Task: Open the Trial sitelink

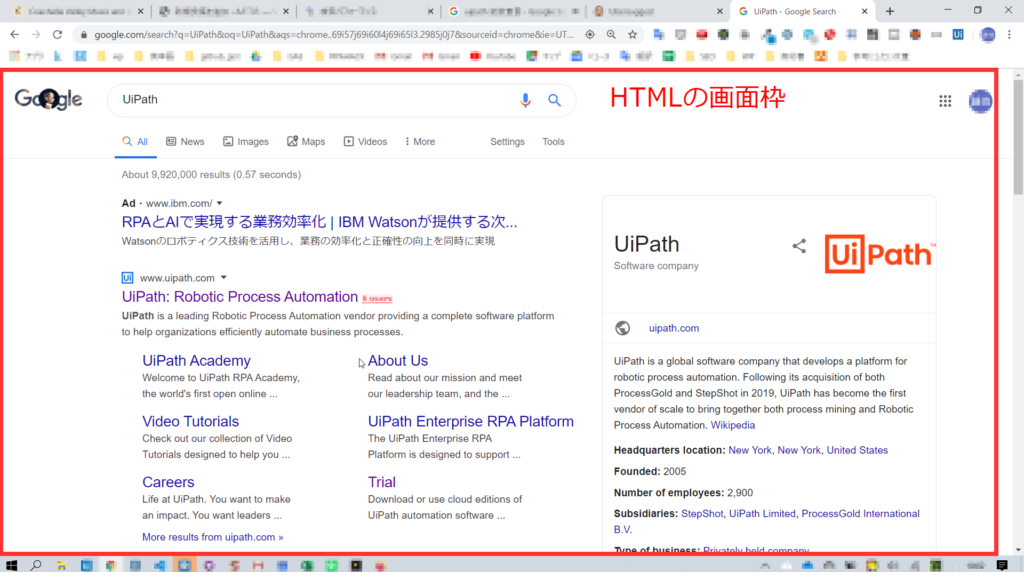Action: (381, 482)
